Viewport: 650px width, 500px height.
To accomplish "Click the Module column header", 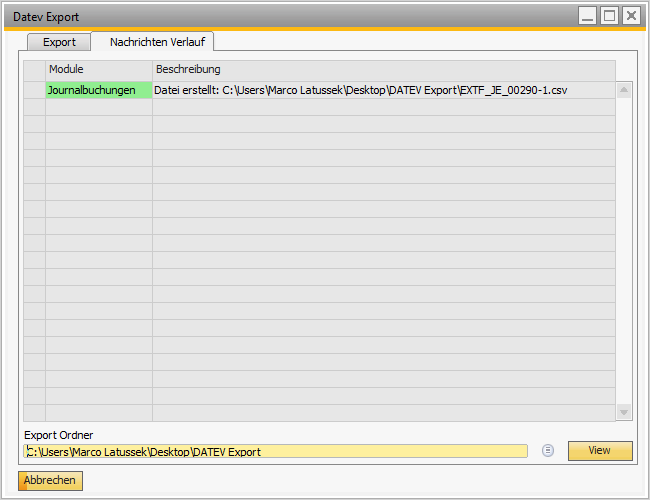I will point(99,70).
